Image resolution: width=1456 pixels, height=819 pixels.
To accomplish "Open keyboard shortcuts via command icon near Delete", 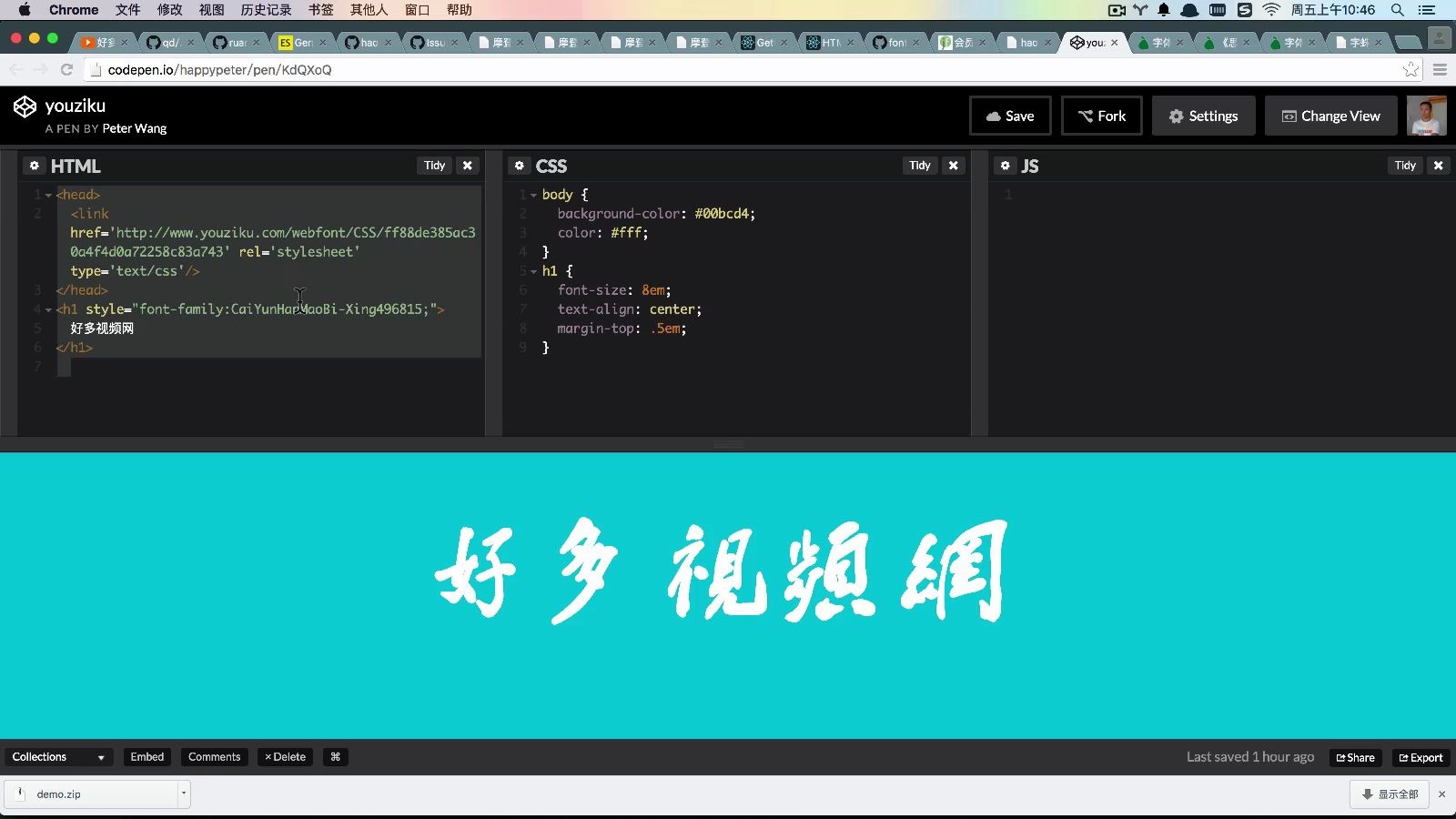I will pyautogui.click(x=334, y=756).
